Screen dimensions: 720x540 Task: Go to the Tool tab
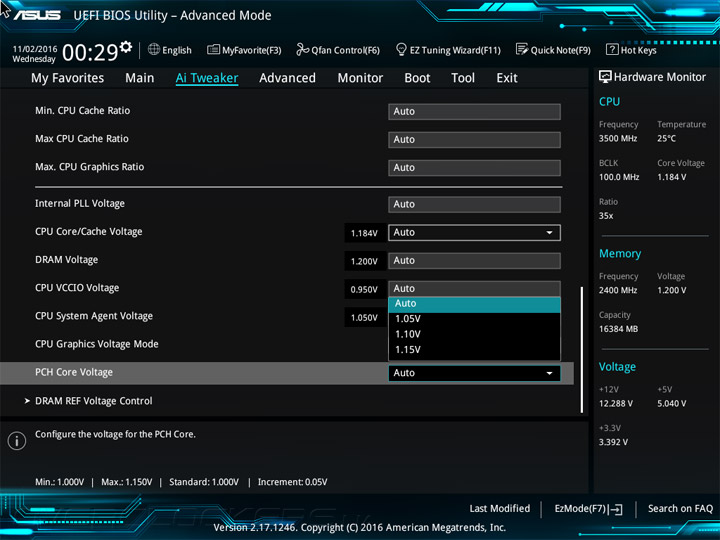coord(463,78)
